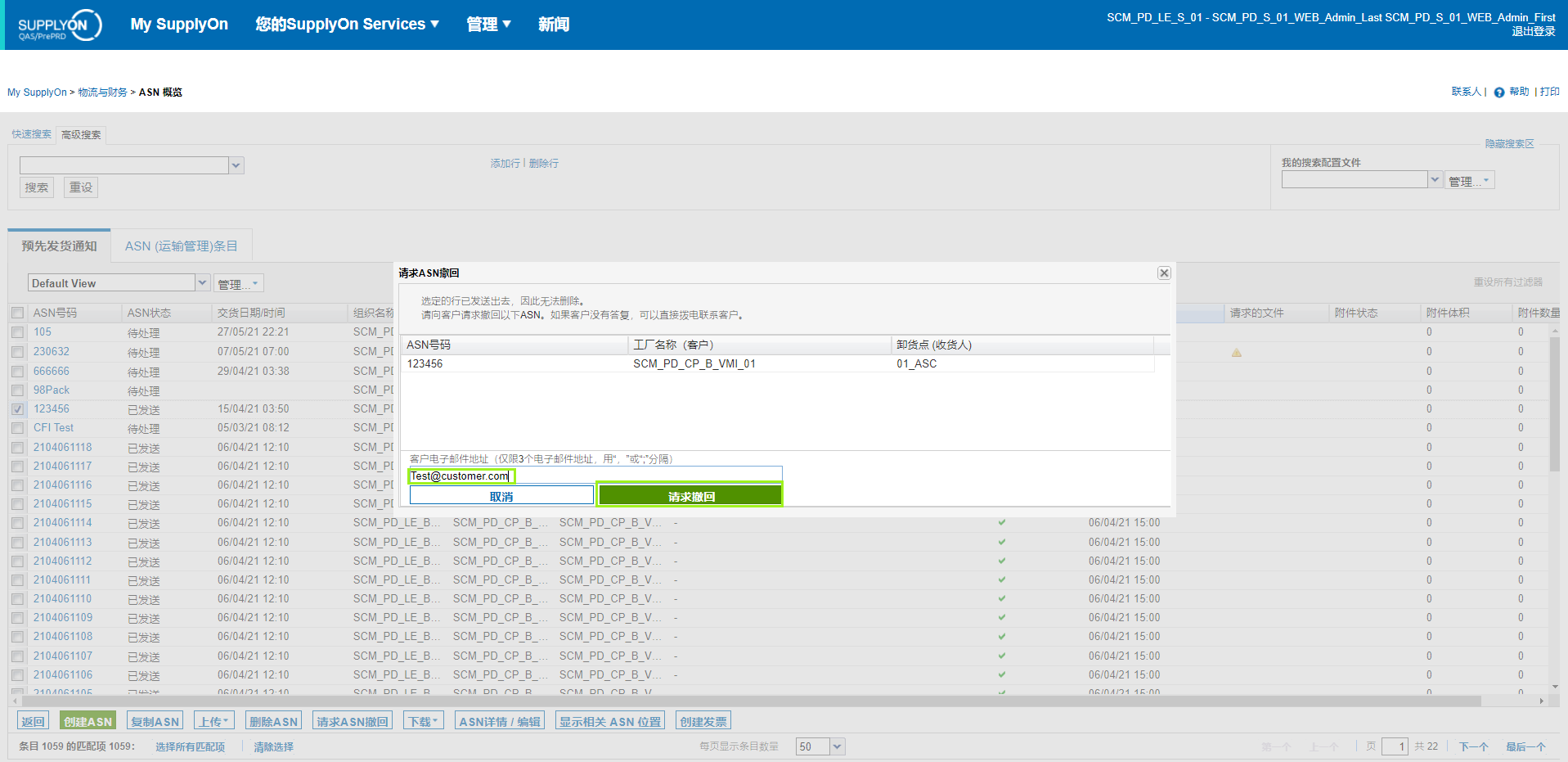This screenshot has width=1568, height=762.
Task: Uncheck the box for ASN 123456
Action: [x=17, y=409]
